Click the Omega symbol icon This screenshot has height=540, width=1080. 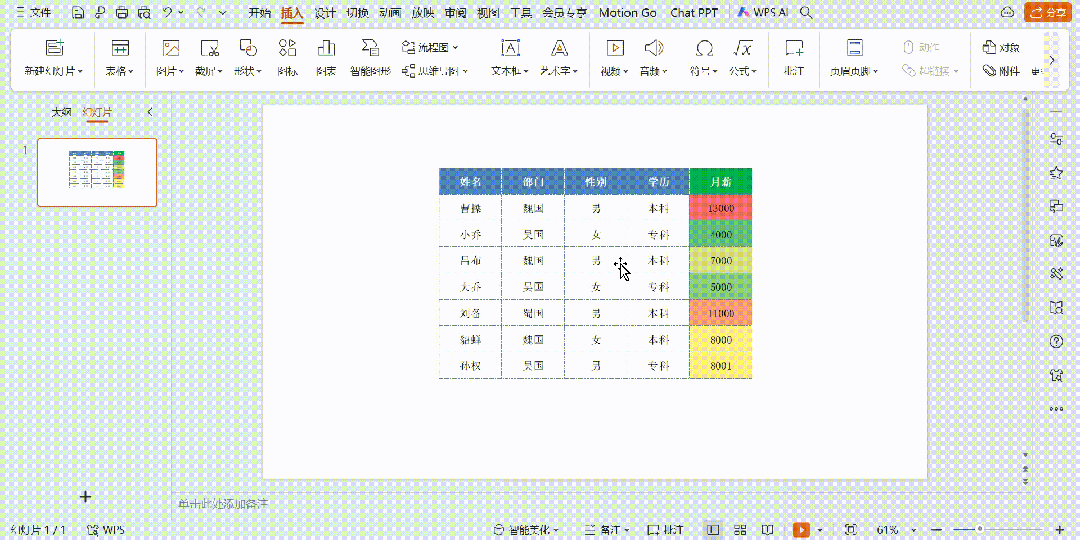click(x=704, y=48)
